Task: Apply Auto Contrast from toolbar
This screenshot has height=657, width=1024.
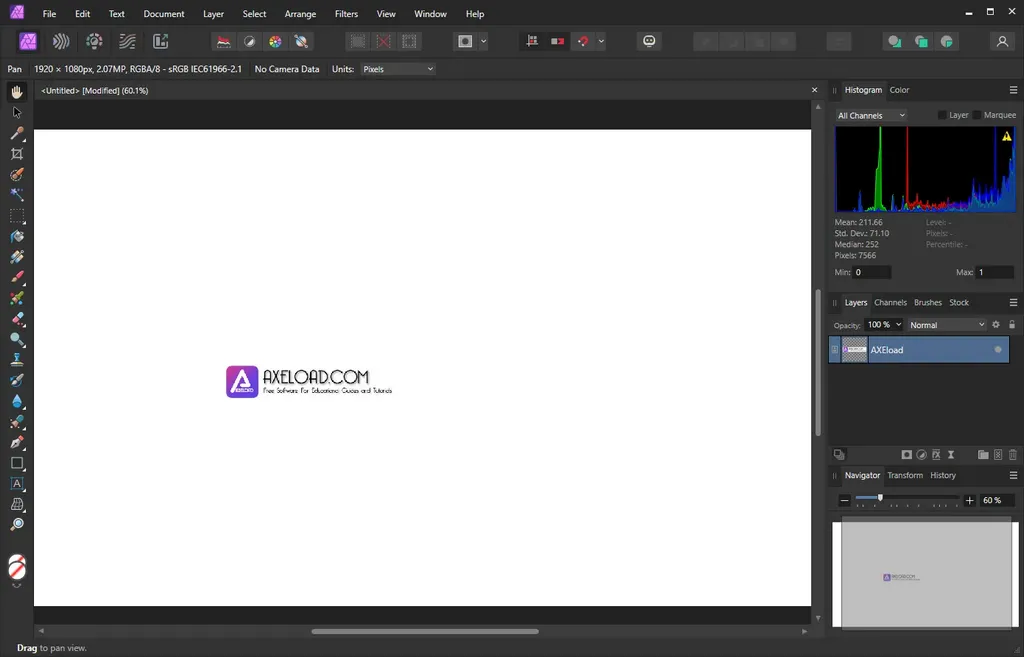Action: pos(249,41)
